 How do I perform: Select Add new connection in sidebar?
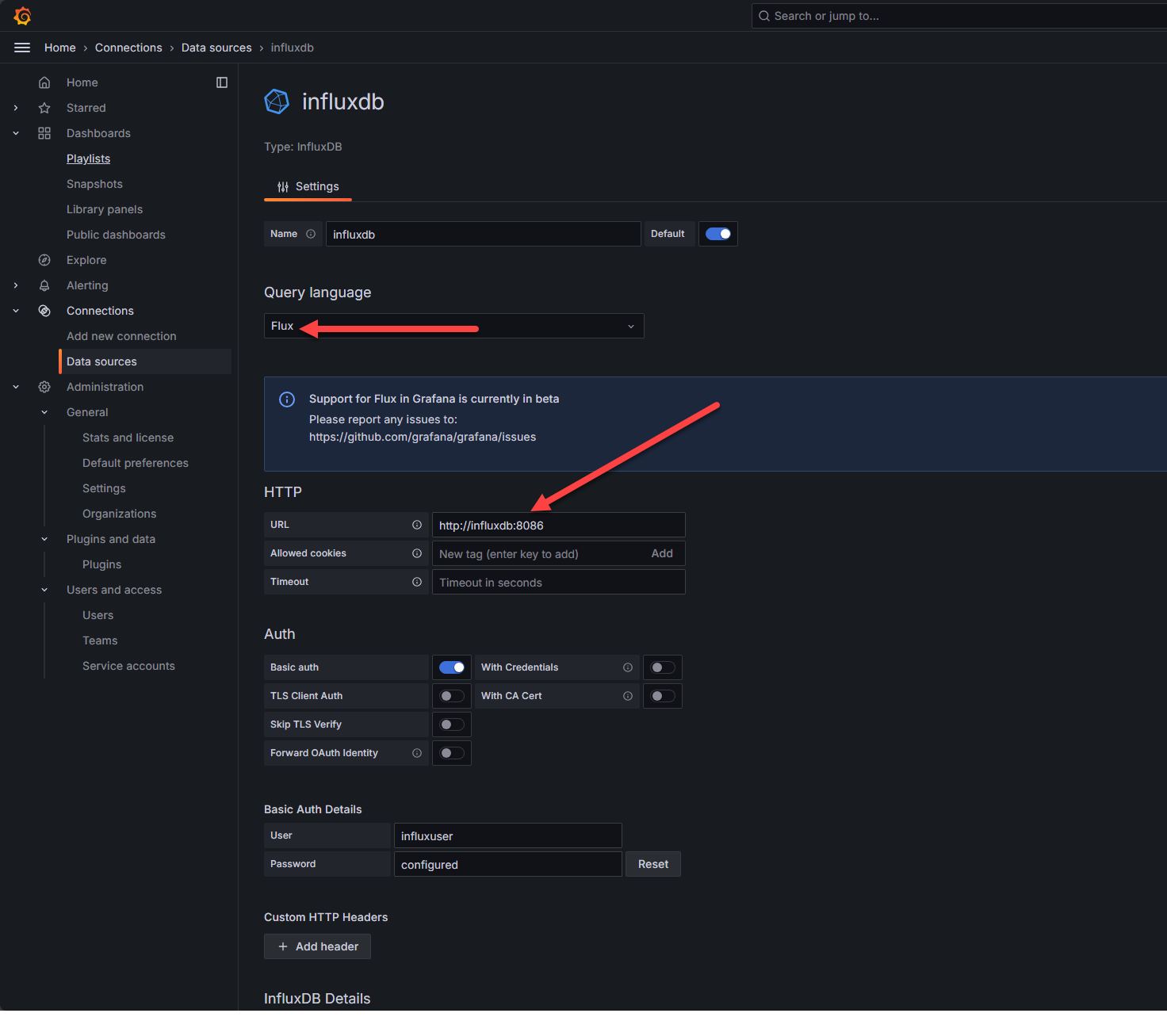121,336
